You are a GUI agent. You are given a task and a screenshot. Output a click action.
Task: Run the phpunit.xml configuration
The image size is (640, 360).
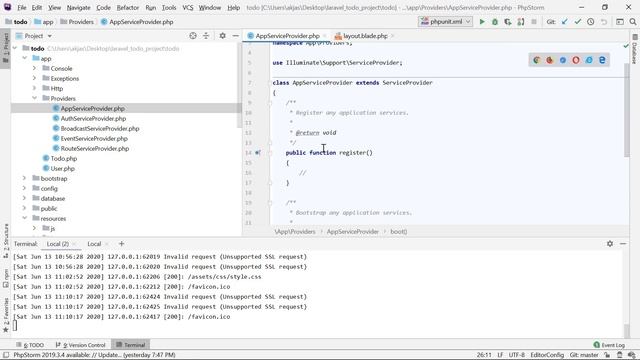[x=482, y=22]
